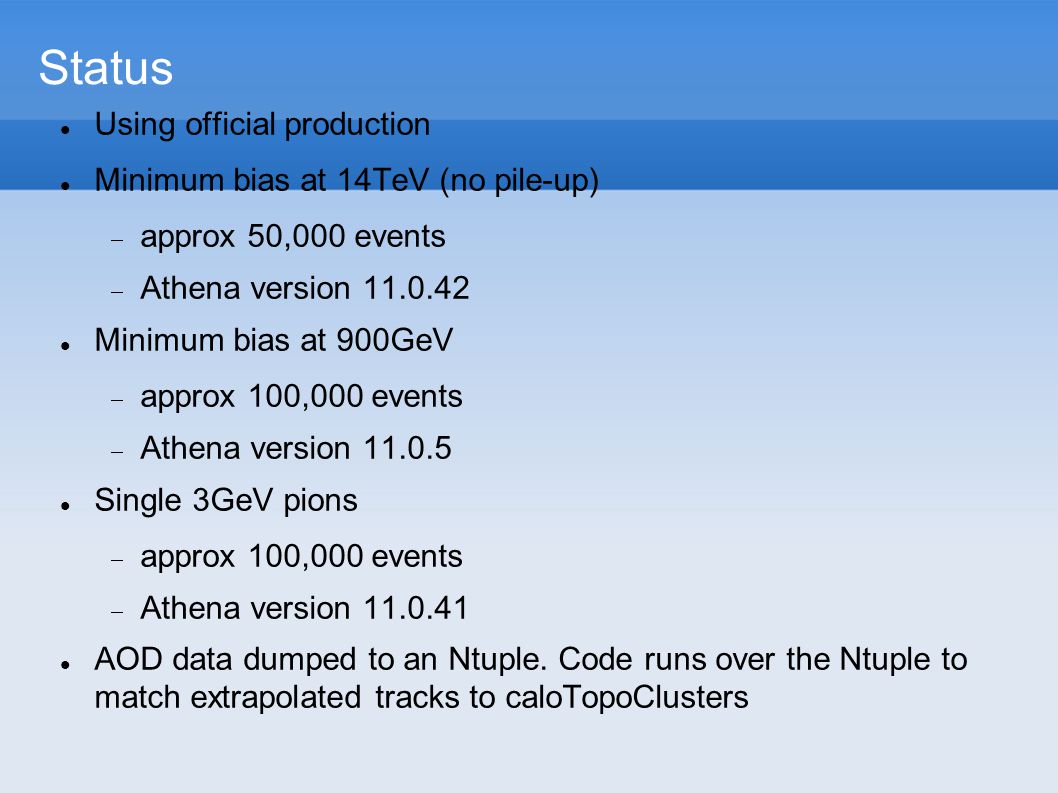Click 'Athena version 11.0.42' text
Viewport: 1058px width, 793px height.
pyautogui.click(x=305, y=288)
